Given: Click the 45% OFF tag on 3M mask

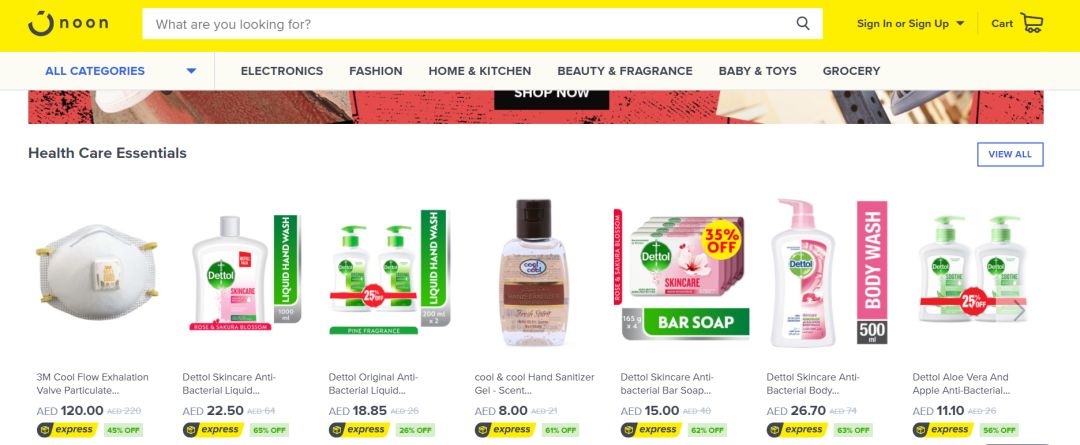Looking at the screenshot, I should pyautogui.click(x=123, y=431).
